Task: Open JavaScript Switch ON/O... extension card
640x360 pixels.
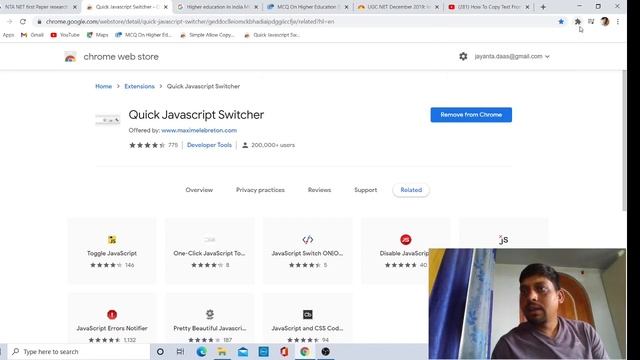Action: point(307,251)
